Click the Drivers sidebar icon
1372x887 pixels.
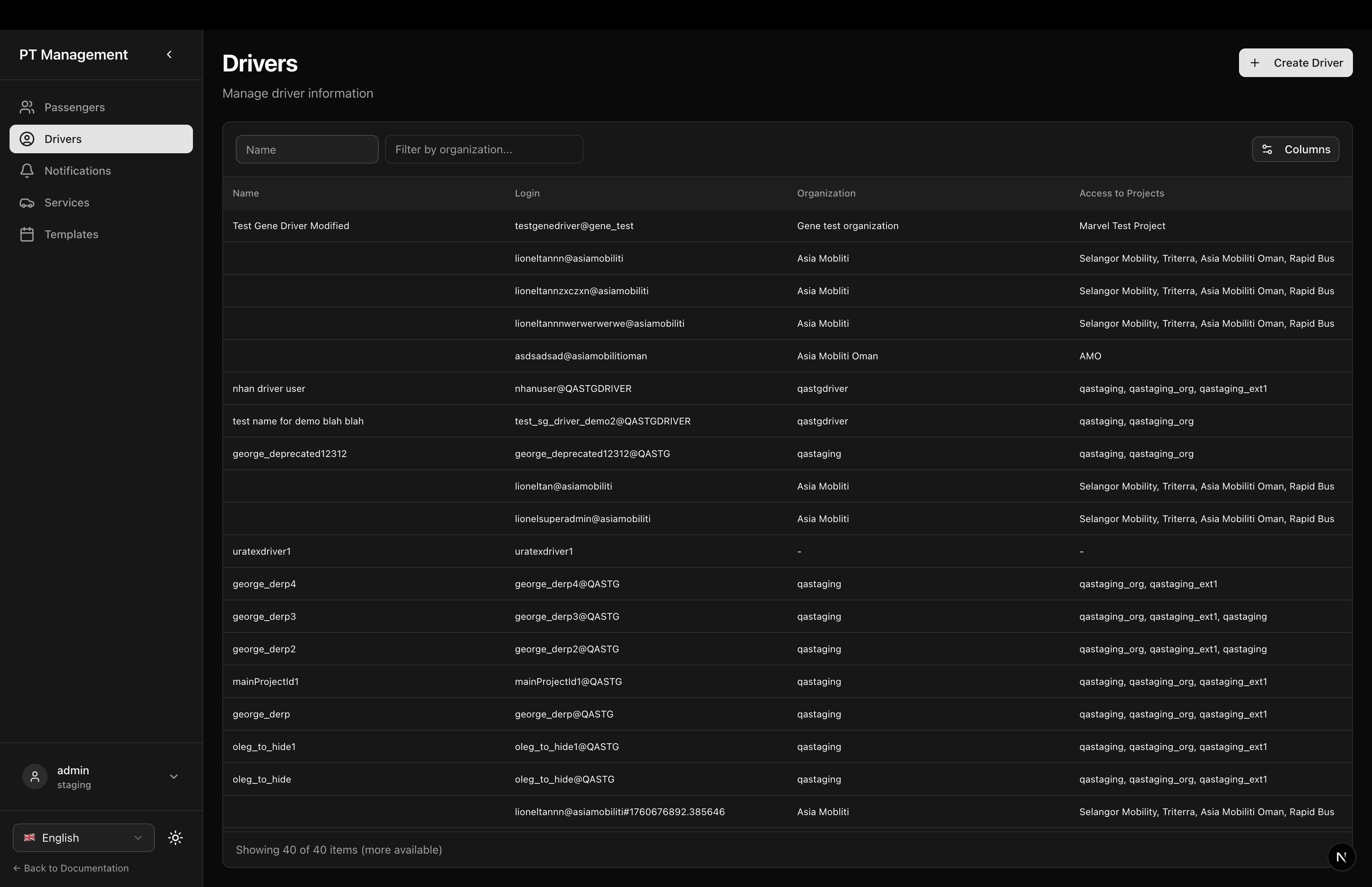[27, 139]
